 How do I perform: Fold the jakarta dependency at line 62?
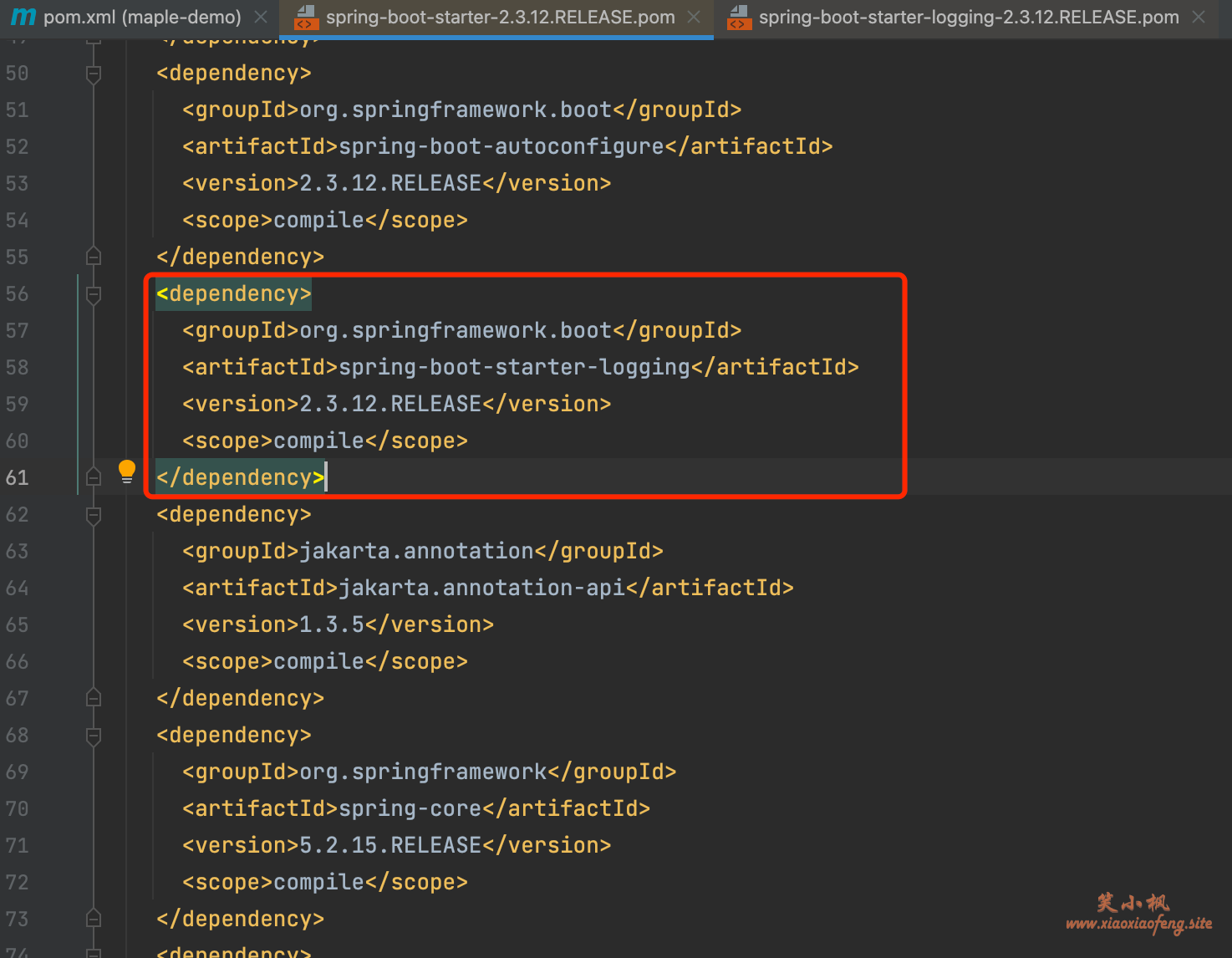[x=94, y=516]
